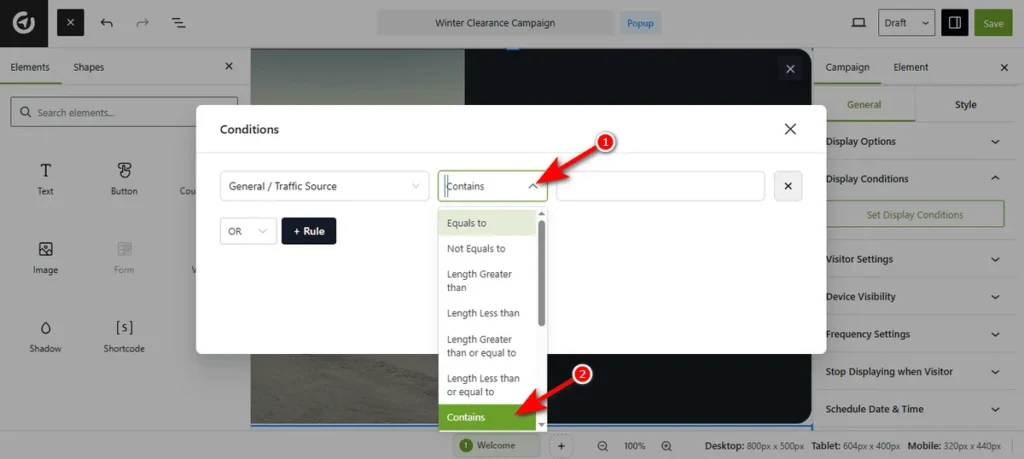Close the Campaign settings panel with its X
The width and height of the screenshot is (1024, 459).
pyautogui.click(x=1004, y=67)
